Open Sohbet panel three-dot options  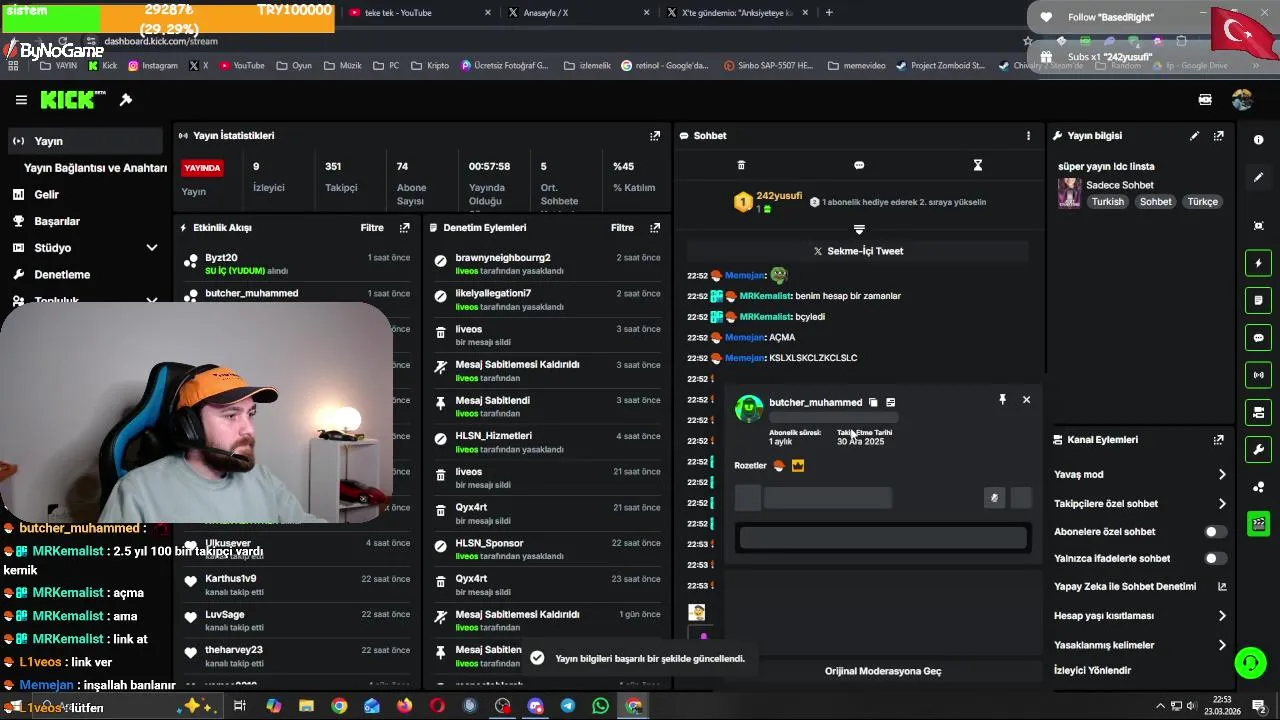[1028, 136]
